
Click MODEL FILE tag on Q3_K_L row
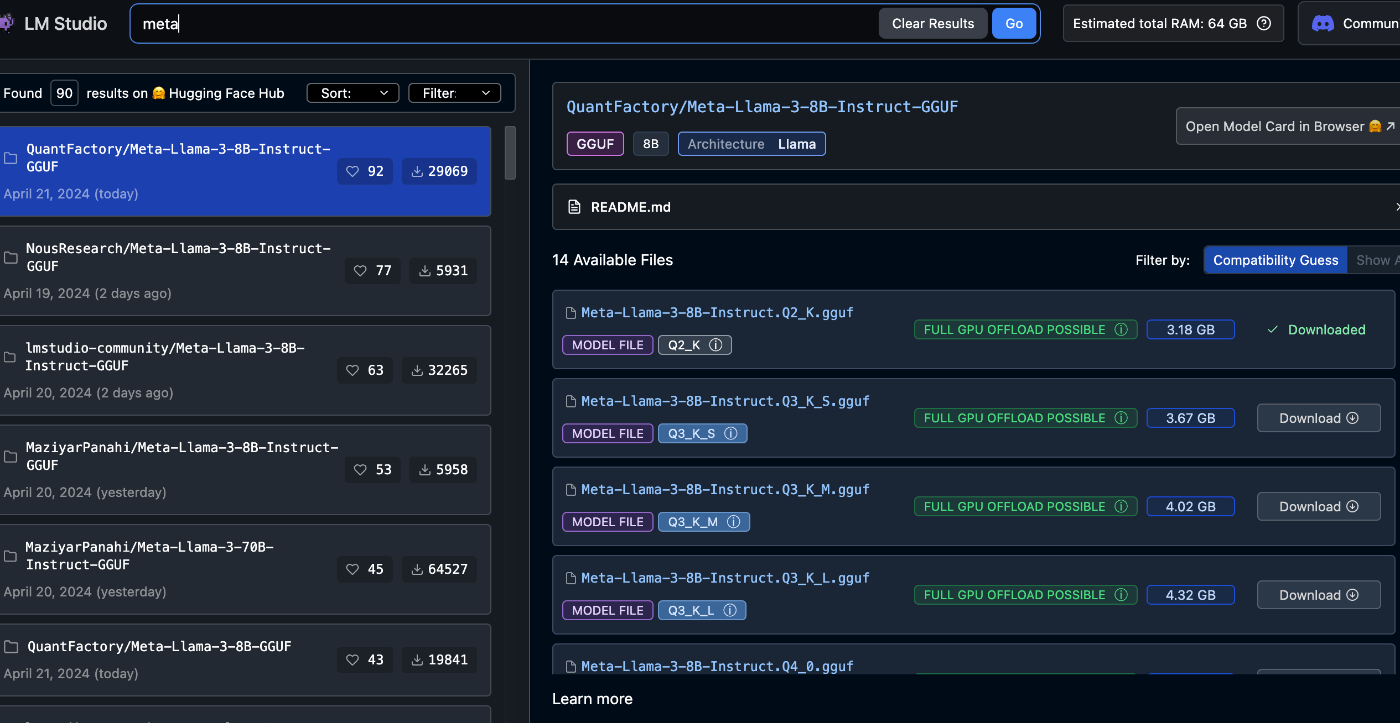(x=607, y=610)
